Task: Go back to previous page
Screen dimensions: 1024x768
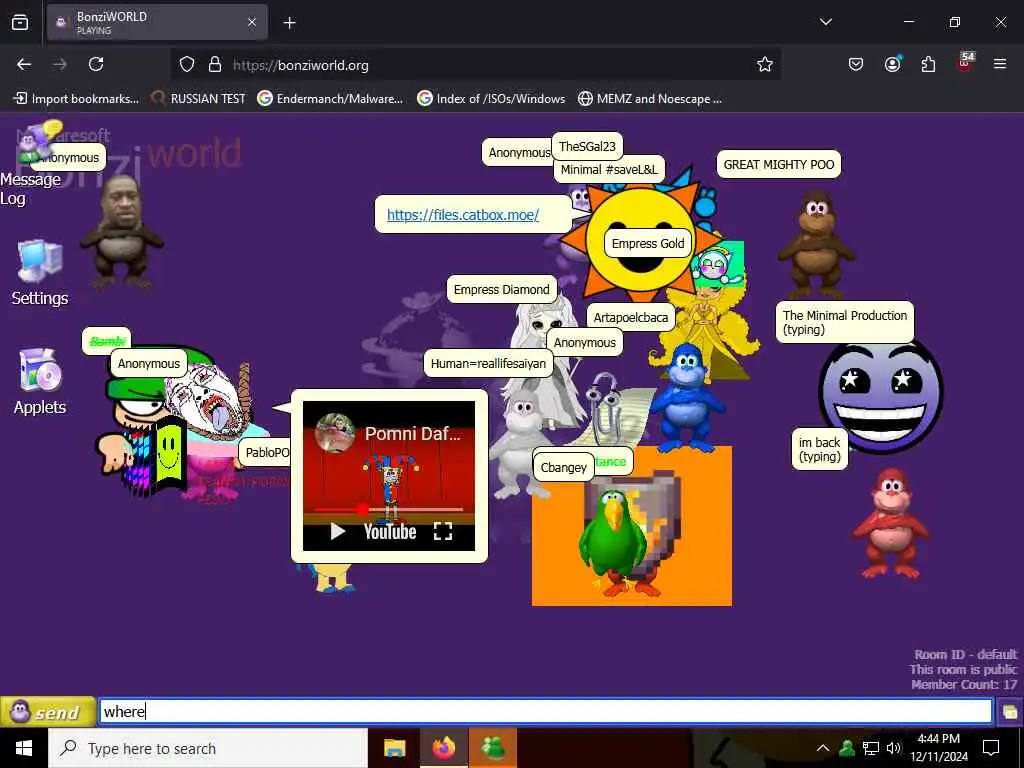Action: click(24, 65)
